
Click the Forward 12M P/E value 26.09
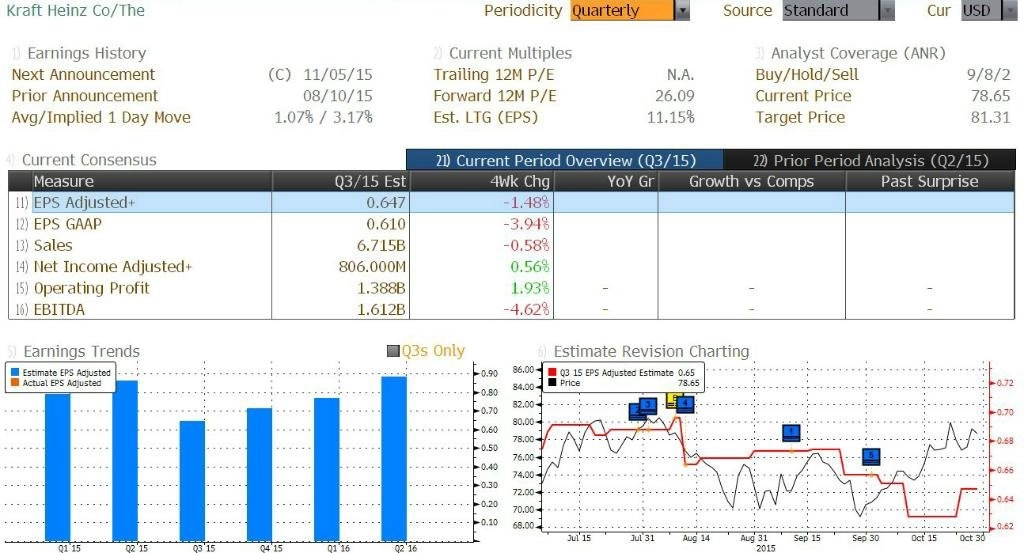(x=675, y=96)
